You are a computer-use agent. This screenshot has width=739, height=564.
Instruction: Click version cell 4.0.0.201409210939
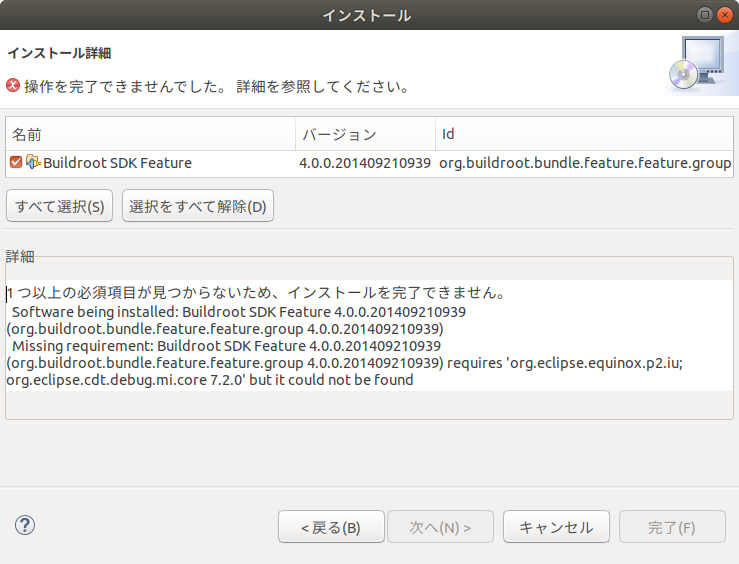click(x=365, y=163)
